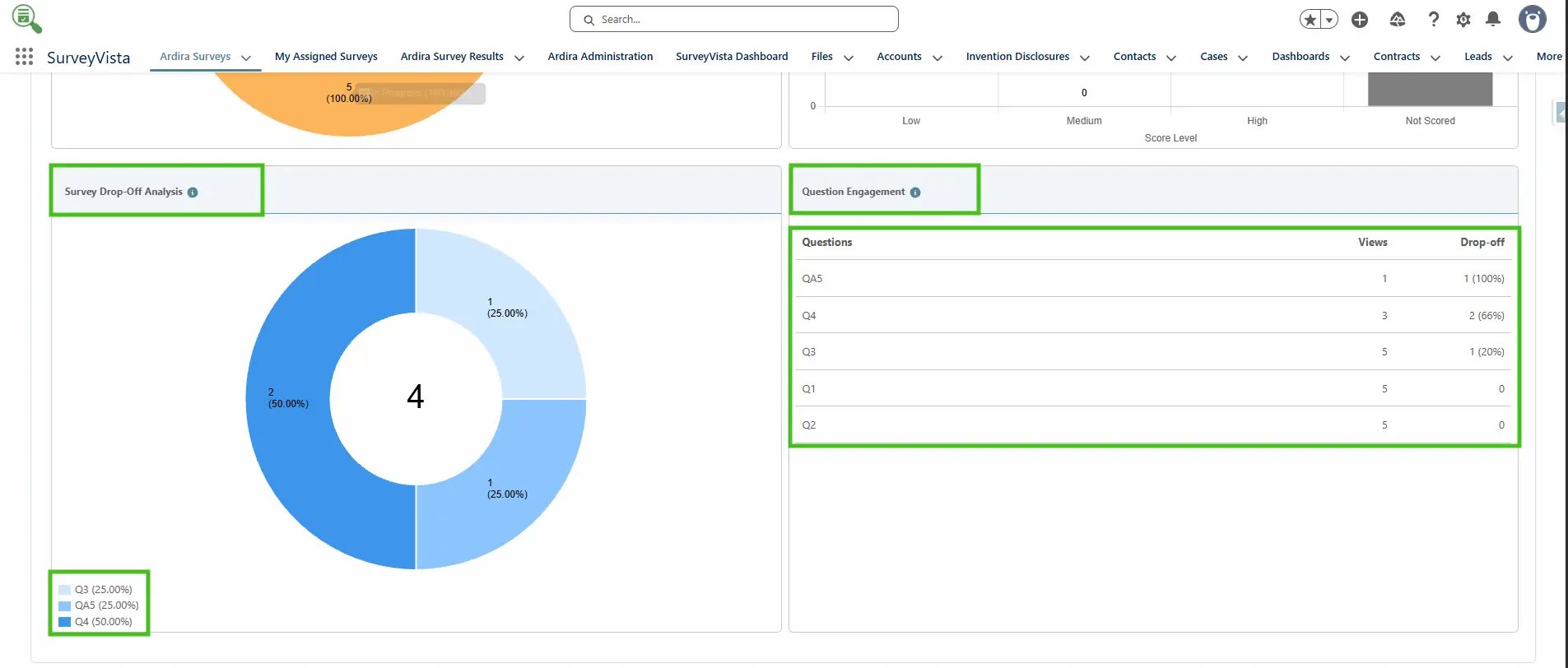Click in the global Search field
The image size is (1568, 668).
[734, 19]
